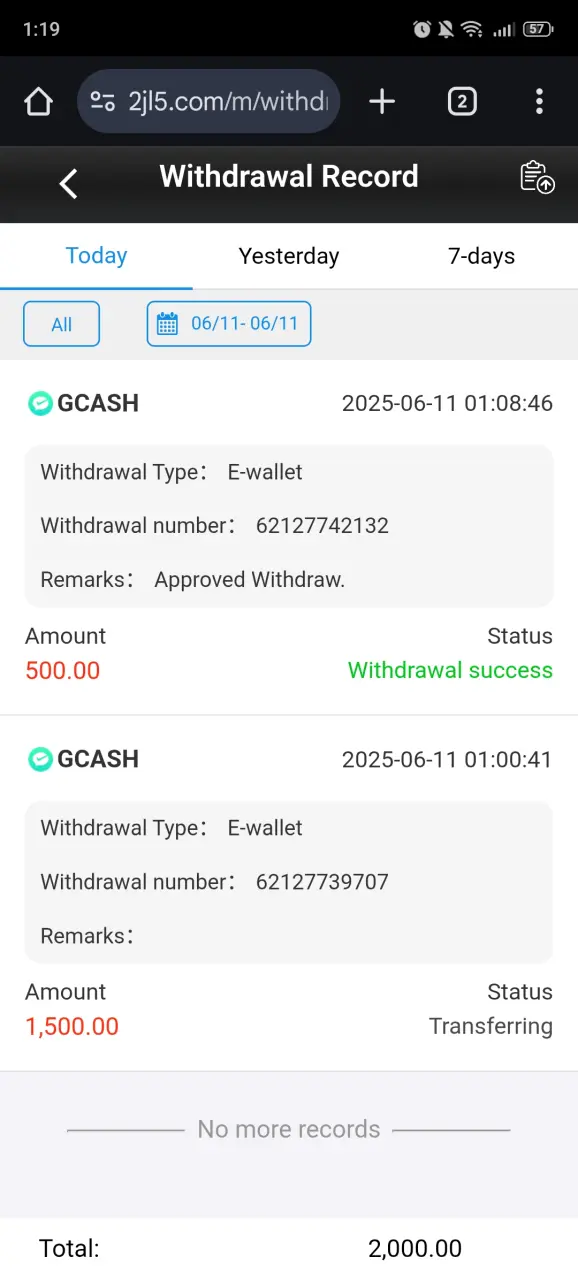The width and height of the screenshot is (578, 1280).
Task: Tap withdrawal number 62127742132
Action: click(x=322, y=525)
